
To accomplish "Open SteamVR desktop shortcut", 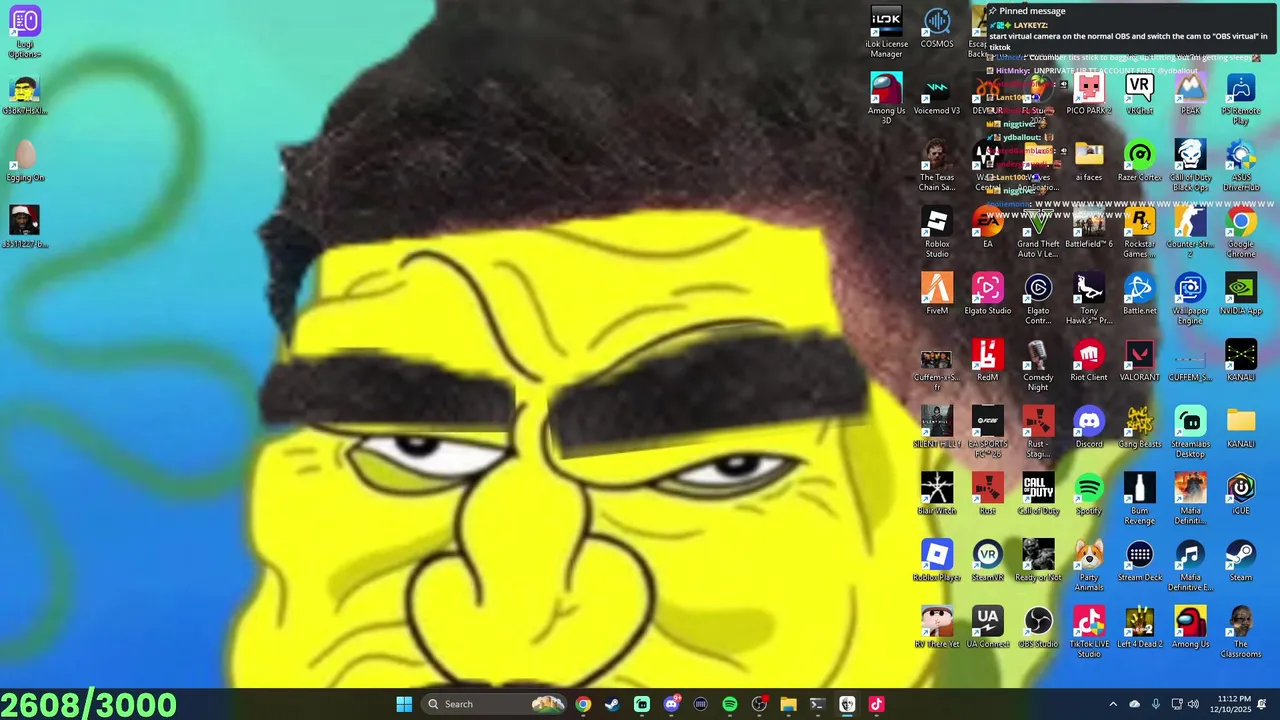I will pyautogui.click(x=988, y=561).
